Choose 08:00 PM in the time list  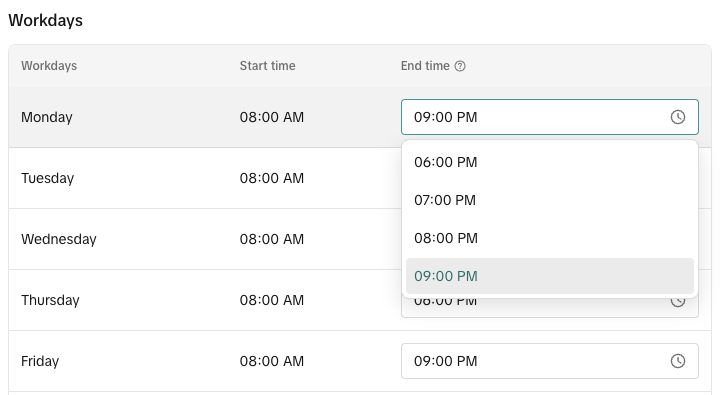tap(549, 238)
